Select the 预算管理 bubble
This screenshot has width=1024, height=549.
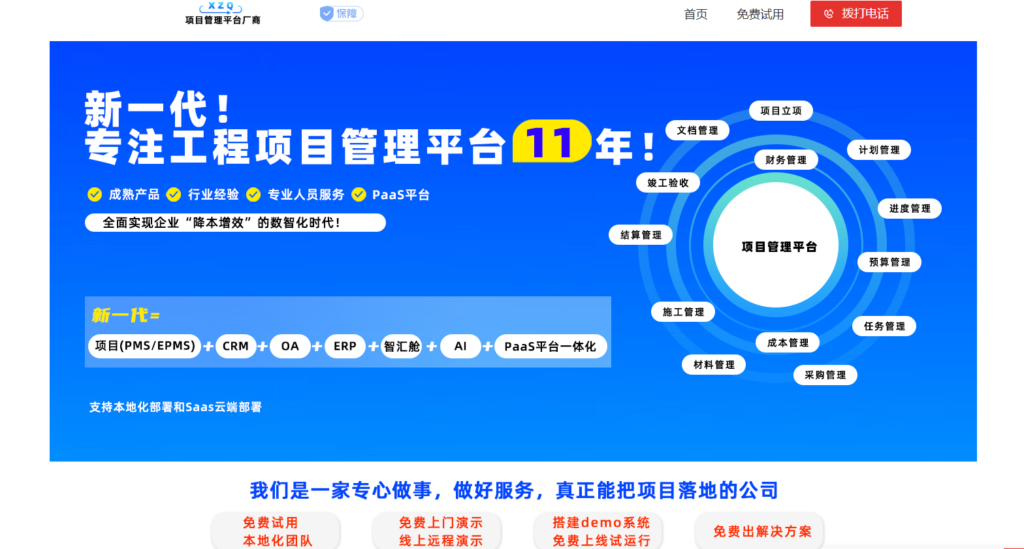coord(889,262)
